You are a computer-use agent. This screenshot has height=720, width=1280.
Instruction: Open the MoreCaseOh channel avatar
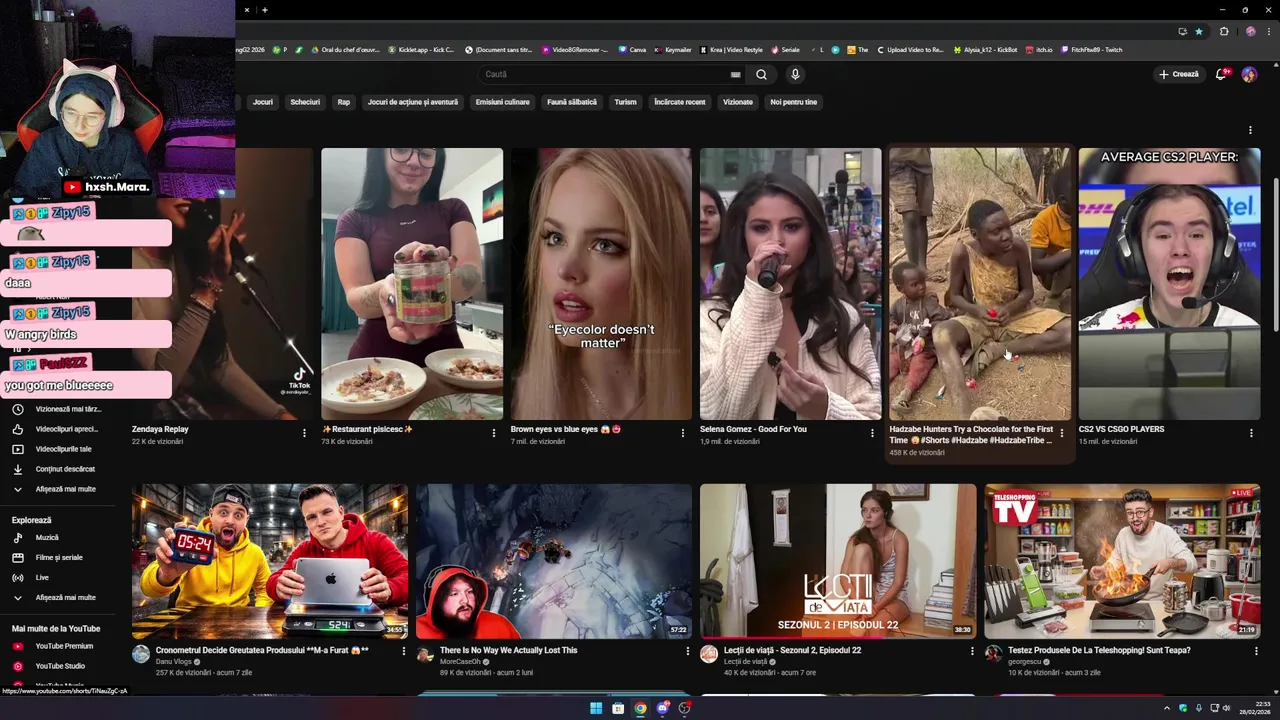click(x=425, y=654)
